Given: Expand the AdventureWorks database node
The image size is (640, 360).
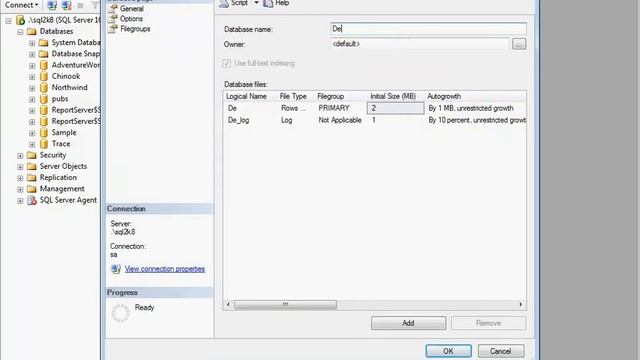Looking at the screenshot, I should point(32,66).
